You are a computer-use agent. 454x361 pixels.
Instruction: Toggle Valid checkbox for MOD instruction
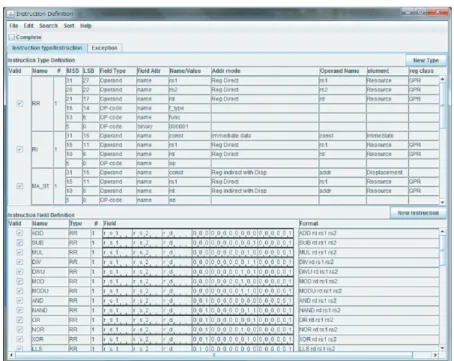[x=20, y=281]
